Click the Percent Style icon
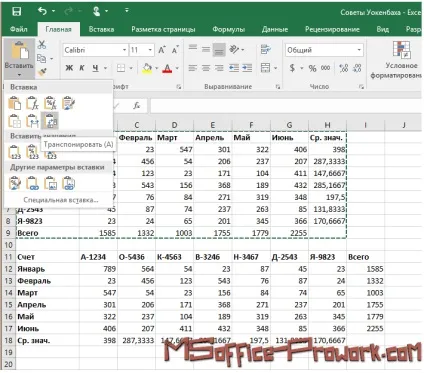The image size is (424, 373). coord(312,68)
